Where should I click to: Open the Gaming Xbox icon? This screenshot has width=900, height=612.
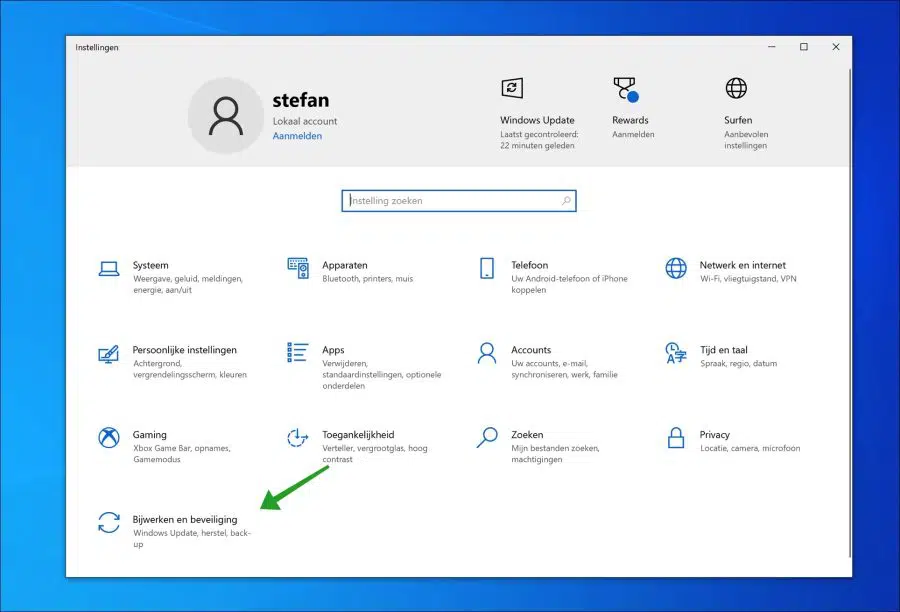108,437
